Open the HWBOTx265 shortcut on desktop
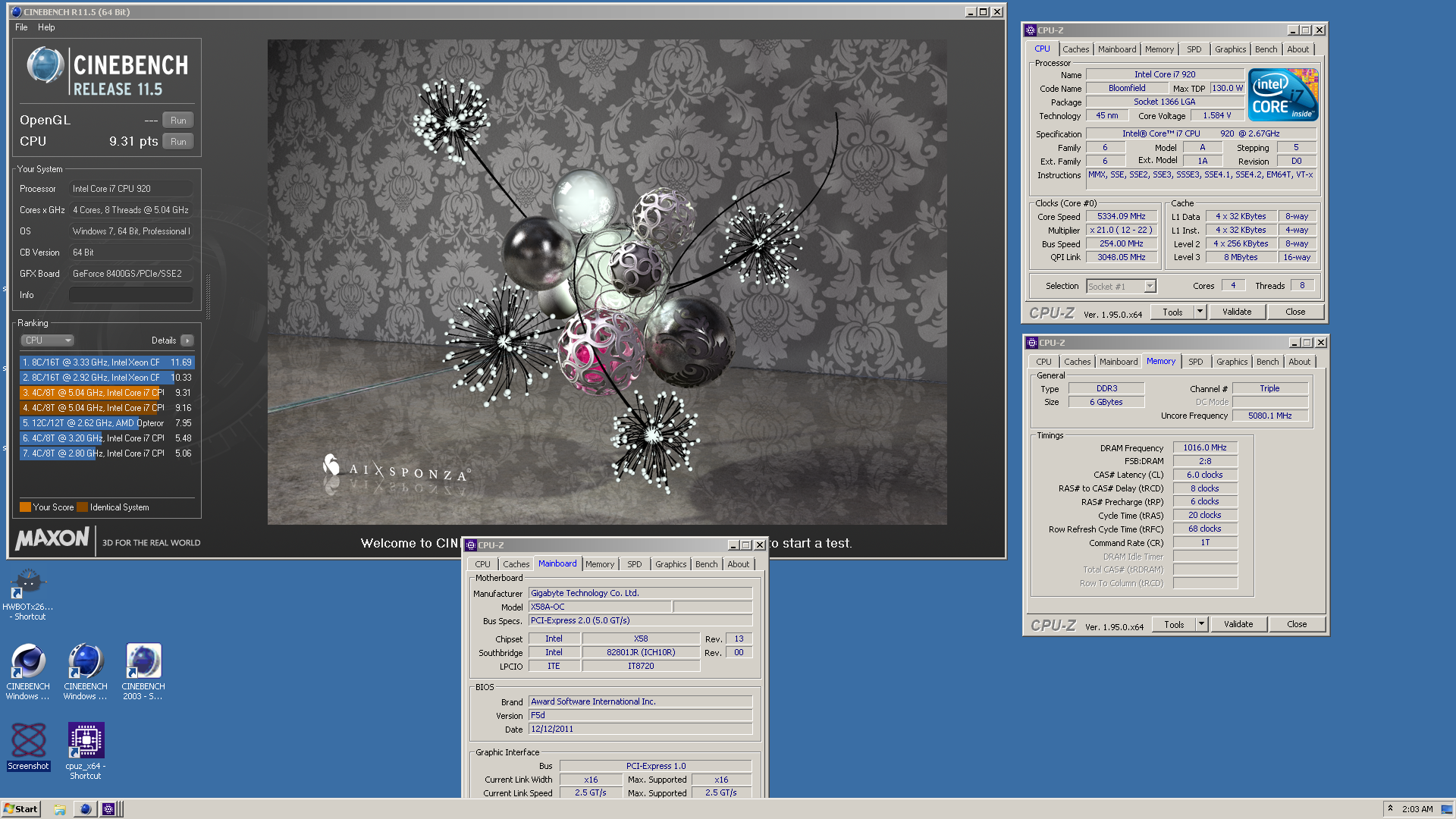 point(28,595)
